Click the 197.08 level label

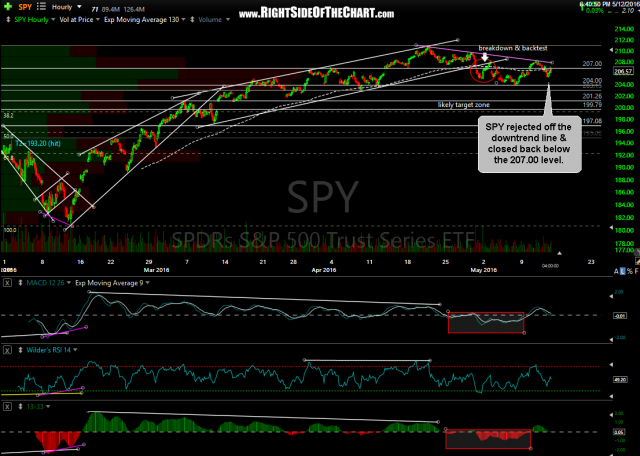tap(592, 121)
